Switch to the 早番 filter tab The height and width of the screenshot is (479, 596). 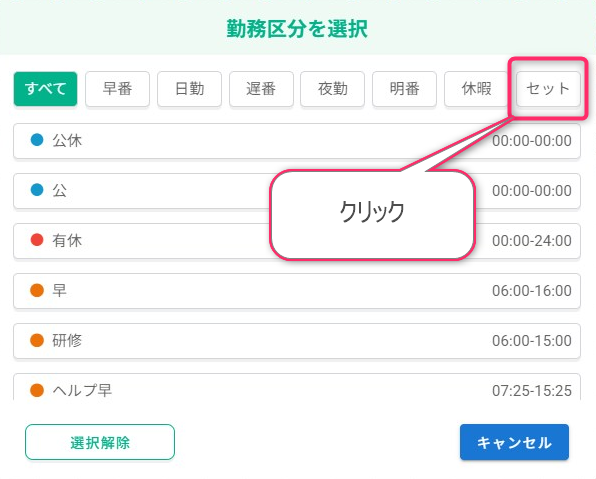pos(117,89)
